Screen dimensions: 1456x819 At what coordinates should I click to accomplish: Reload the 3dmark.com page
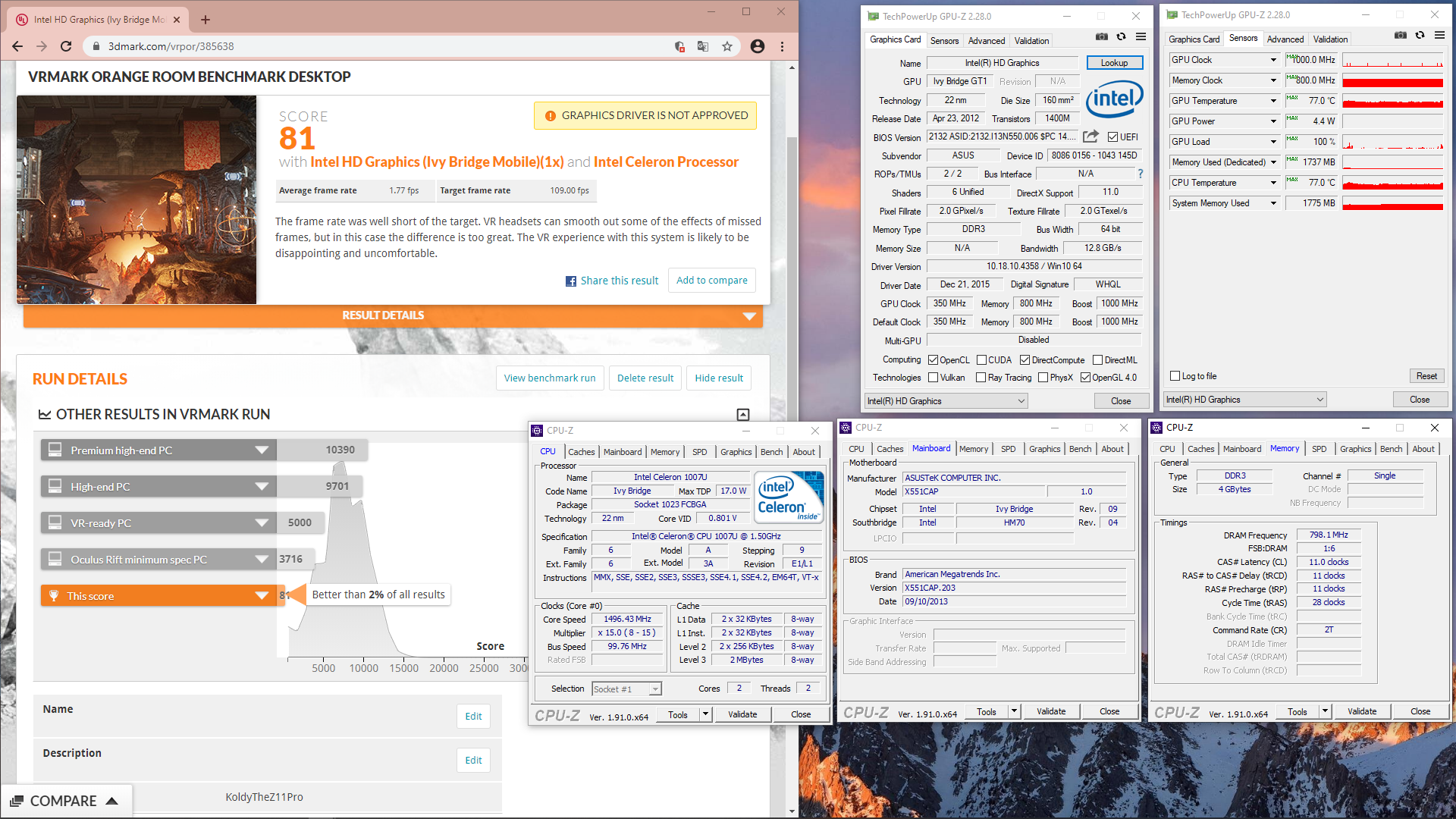(66, 46)
